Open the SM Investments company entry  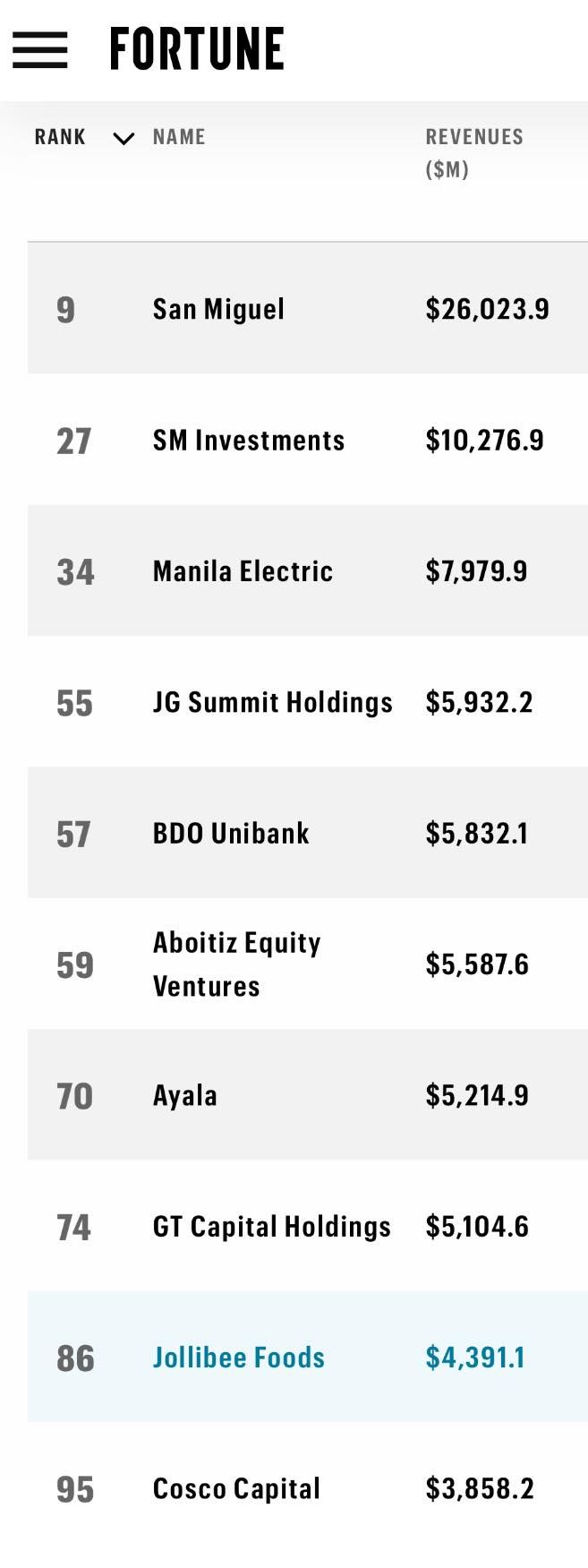248,440
